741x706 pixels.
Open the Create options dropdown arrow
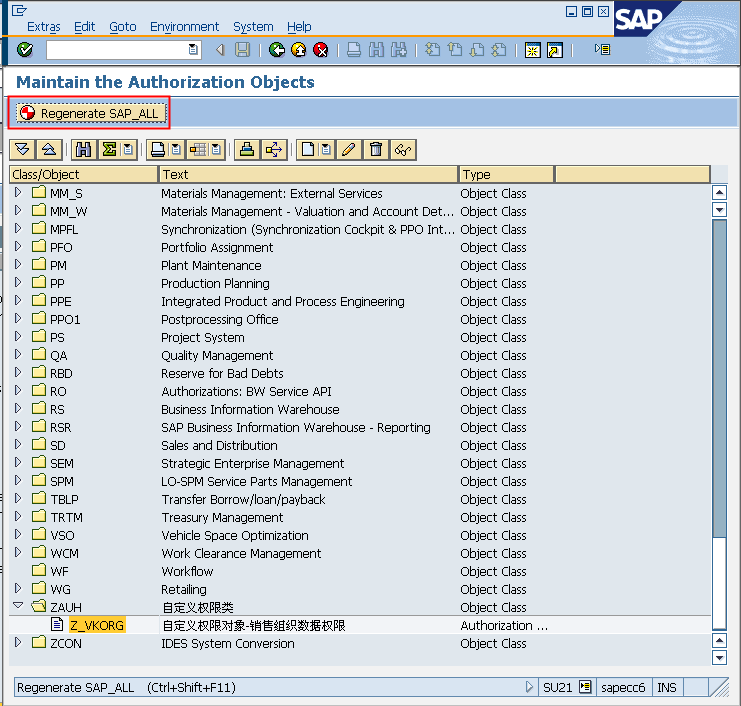point(327,150)
